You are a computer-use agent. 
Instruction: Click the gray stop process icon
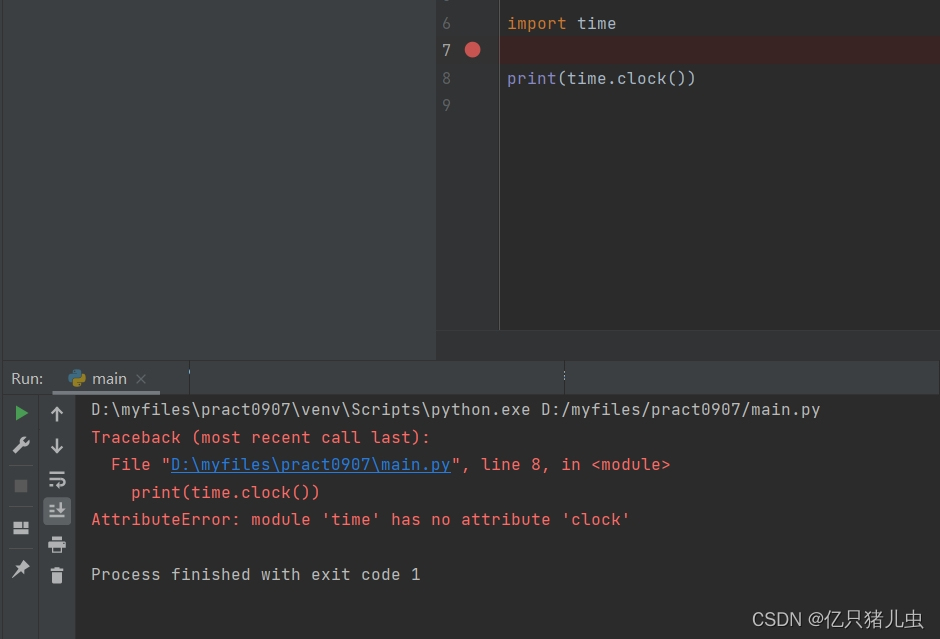coord(20,486)
